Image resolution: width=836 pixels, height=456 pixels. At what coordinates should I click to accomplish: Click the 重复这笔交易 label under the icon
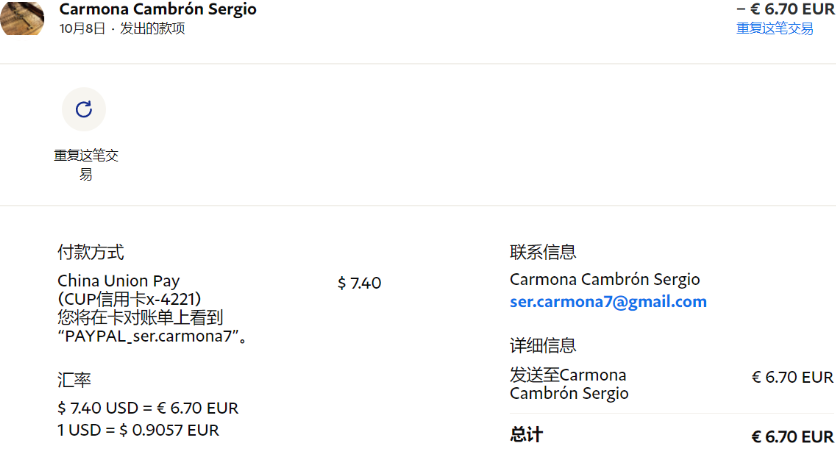tap(86, 165)
